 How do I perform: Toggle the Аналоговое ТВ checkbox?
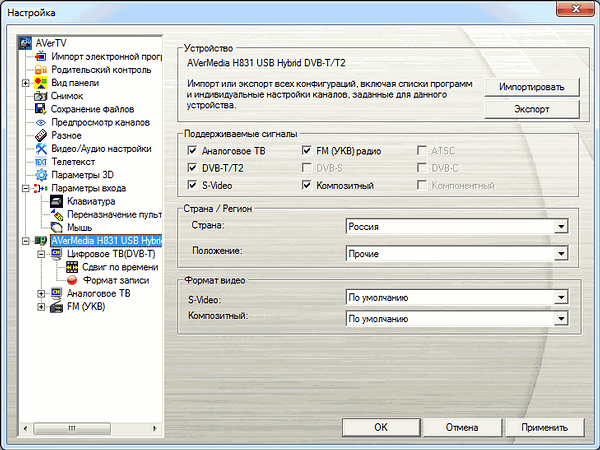(192, 150)
